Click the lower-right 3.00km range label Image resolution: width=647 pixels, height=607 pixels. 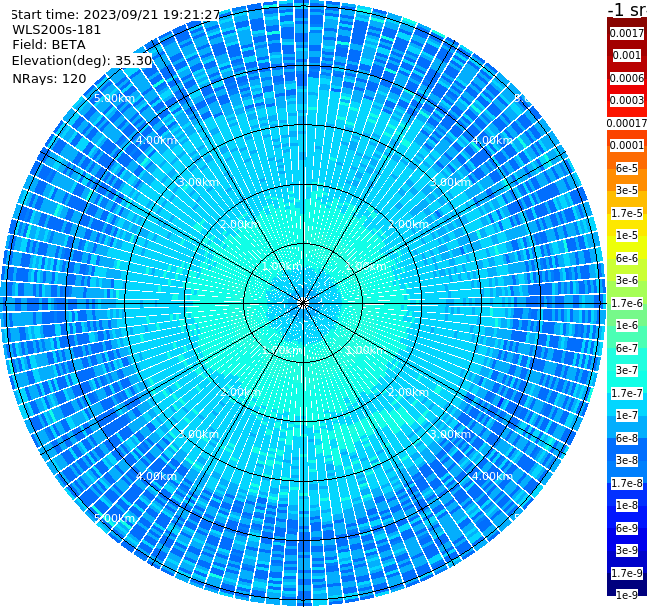[x=450, y=434]
